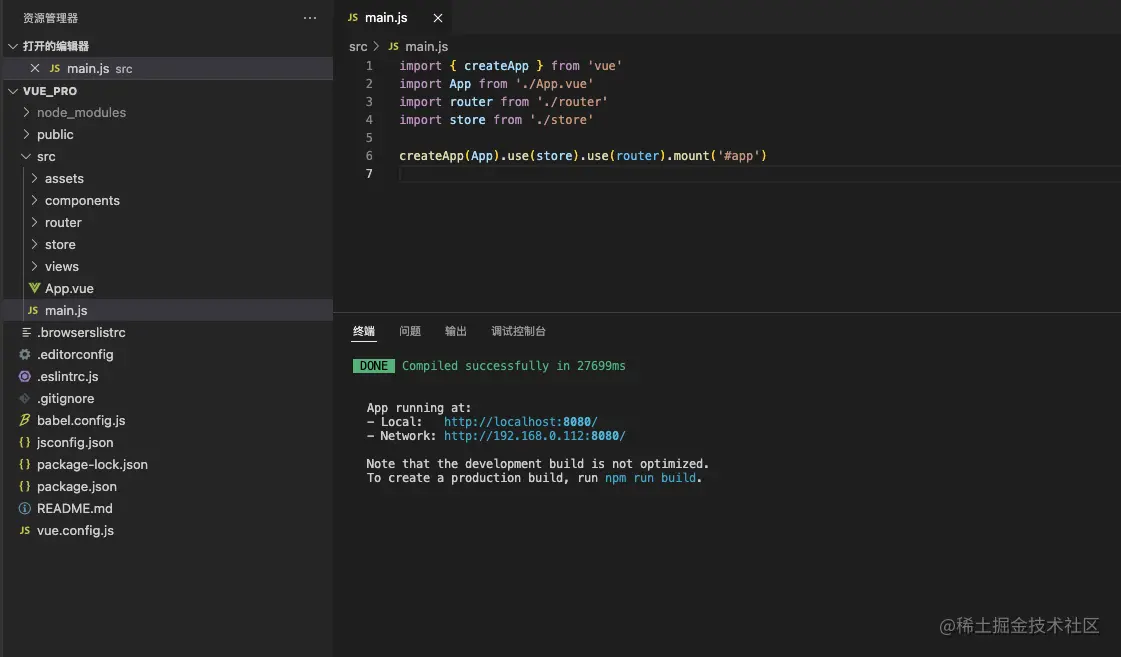
Task: Click 'npm run build' in terminal
Action: [650, 478]
